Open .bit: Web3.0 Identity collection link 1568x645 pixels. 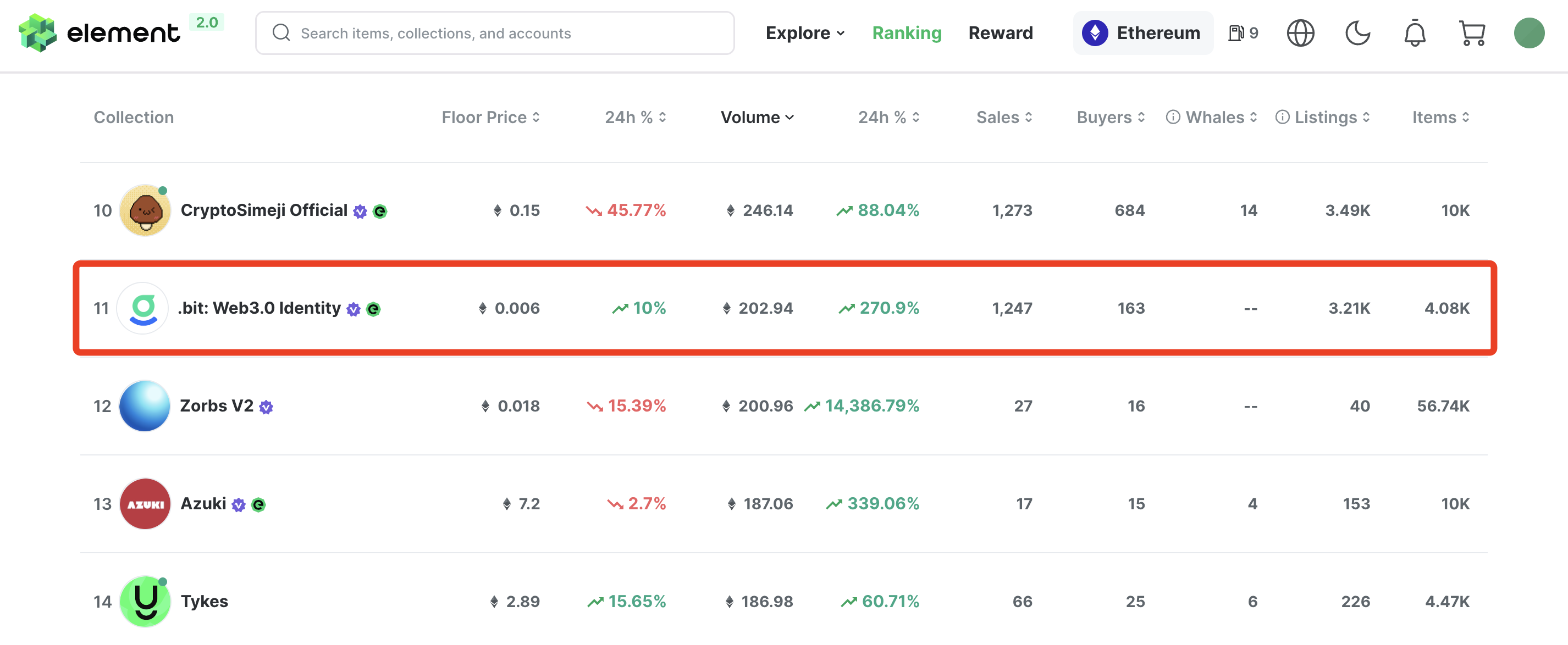[x=260, y=308]
